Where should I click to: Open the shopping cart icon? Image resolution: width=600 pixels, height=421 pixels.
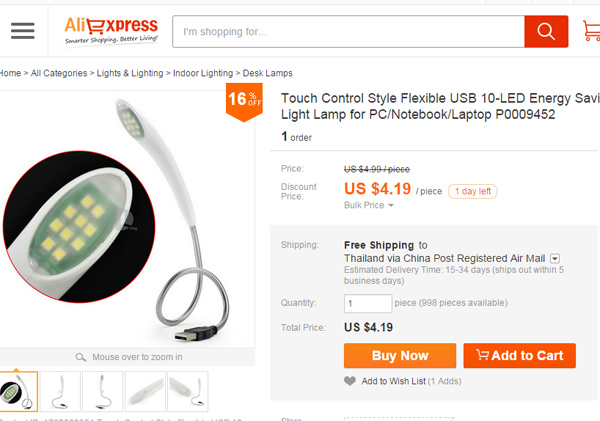590,32
